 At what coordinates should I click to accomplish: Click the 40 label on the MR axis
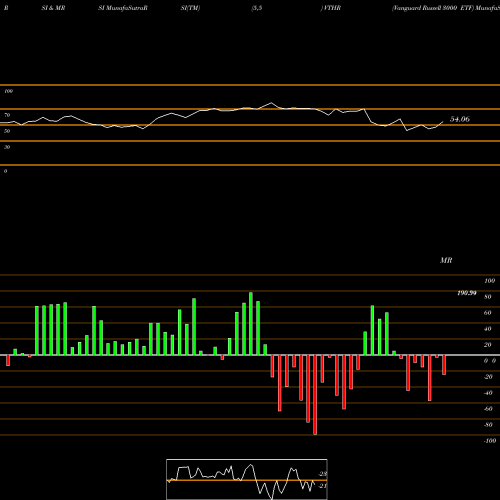(488, 329)
